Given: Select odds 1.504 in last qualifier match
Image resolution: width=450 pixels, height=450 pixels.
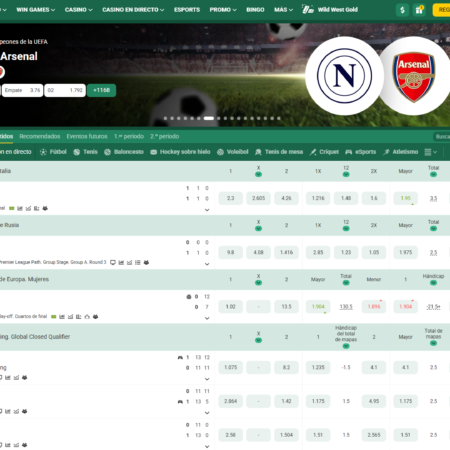Looking at the screenshot, I should 286,435.
